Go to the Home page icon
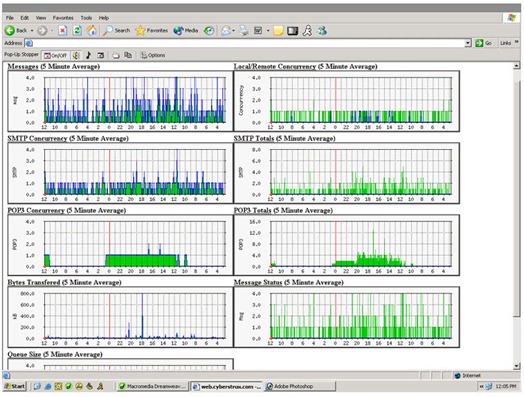The width and height of the screenshot is (524, 397). pyautogui.click(x=92, y=31)
